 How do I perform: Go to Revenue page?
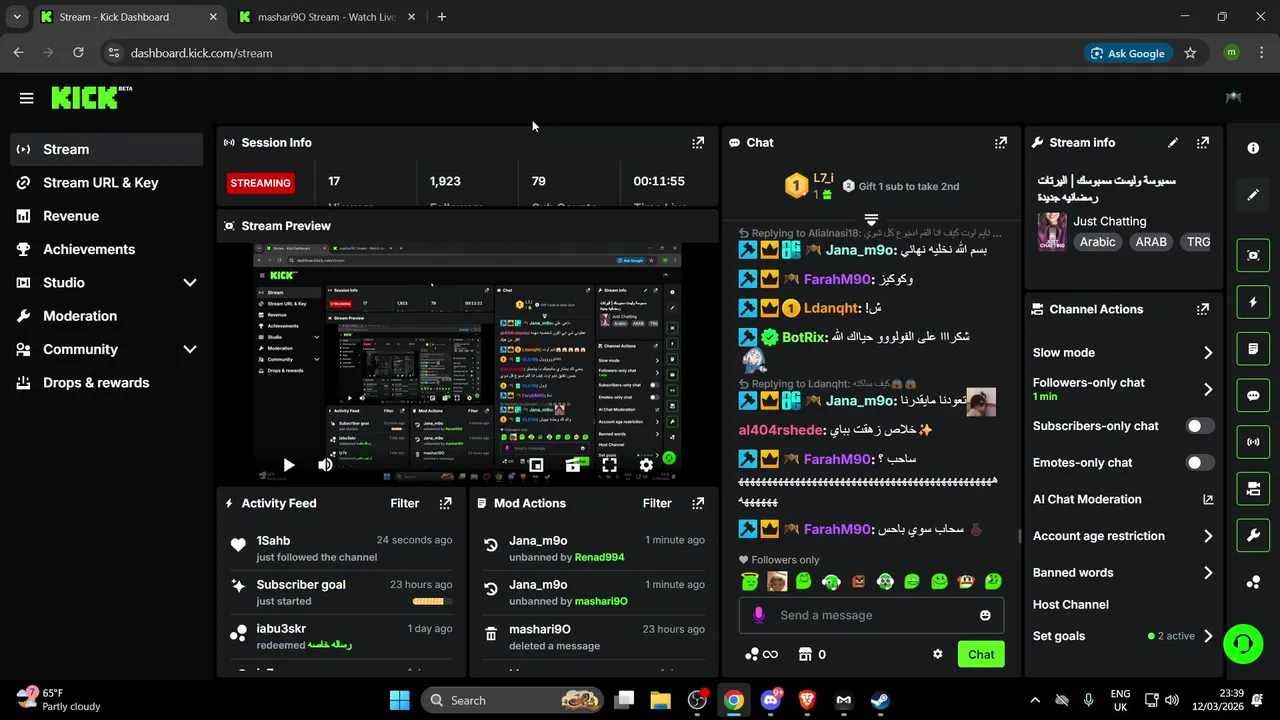coord(107,216)
